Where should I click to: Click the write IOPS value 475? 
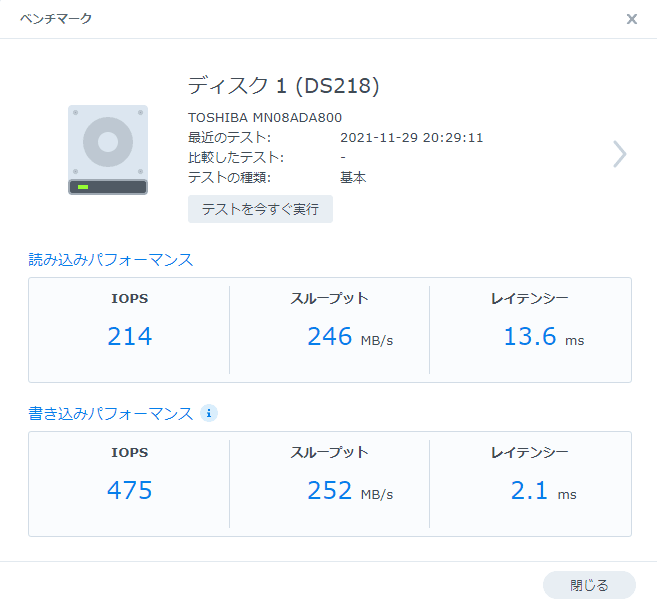[x=129, y=491]
